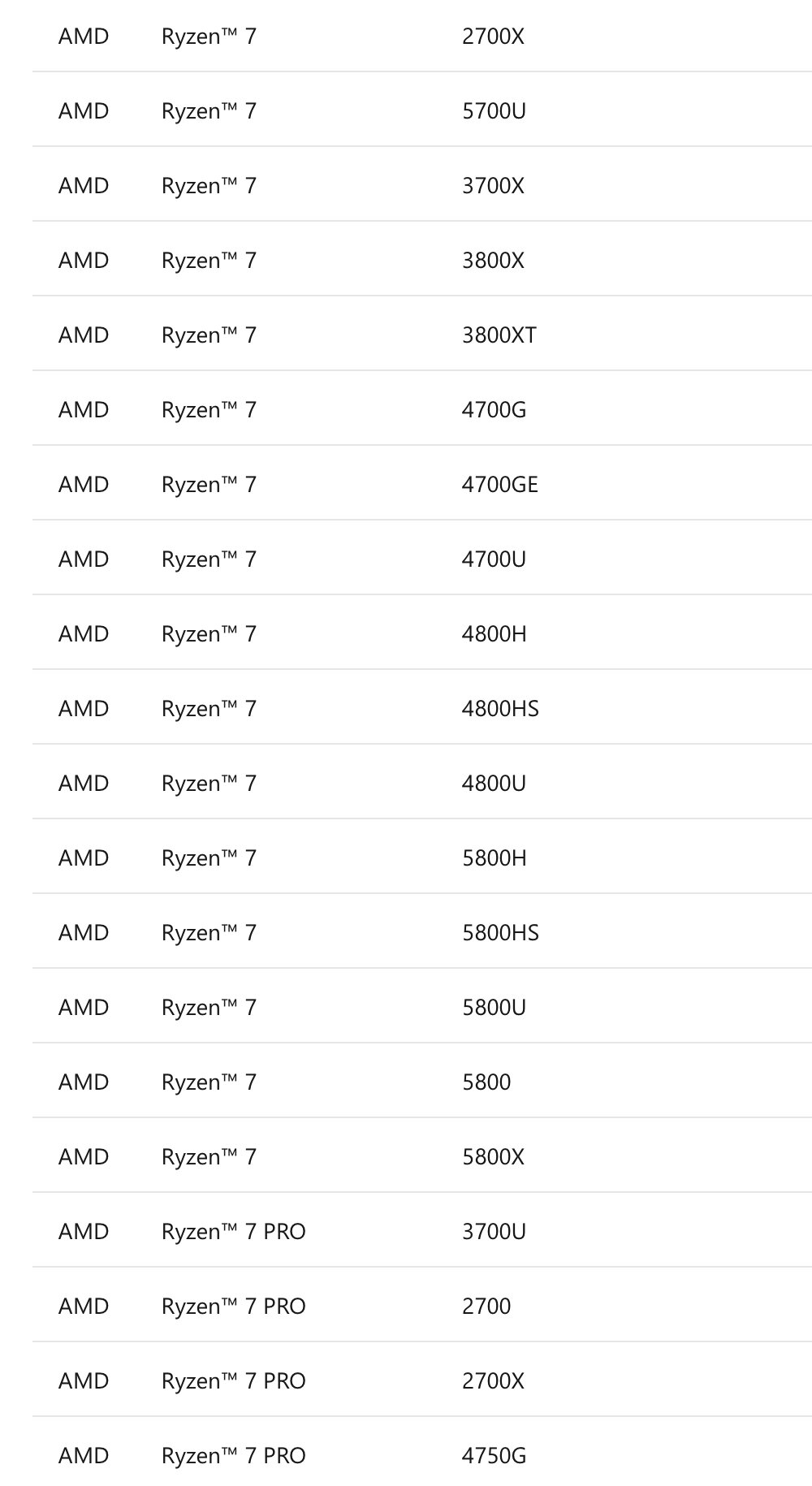Select the 4700U model cell
Viewport: 812px width, 1486px height.
point(494,559)
